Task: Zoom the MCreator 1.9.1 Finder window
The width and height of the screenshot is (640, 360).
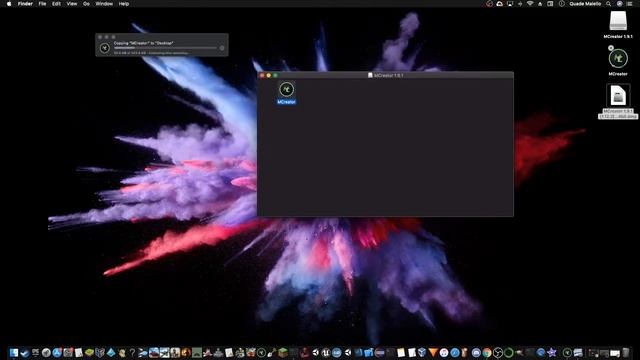Action: click(275, 75)
